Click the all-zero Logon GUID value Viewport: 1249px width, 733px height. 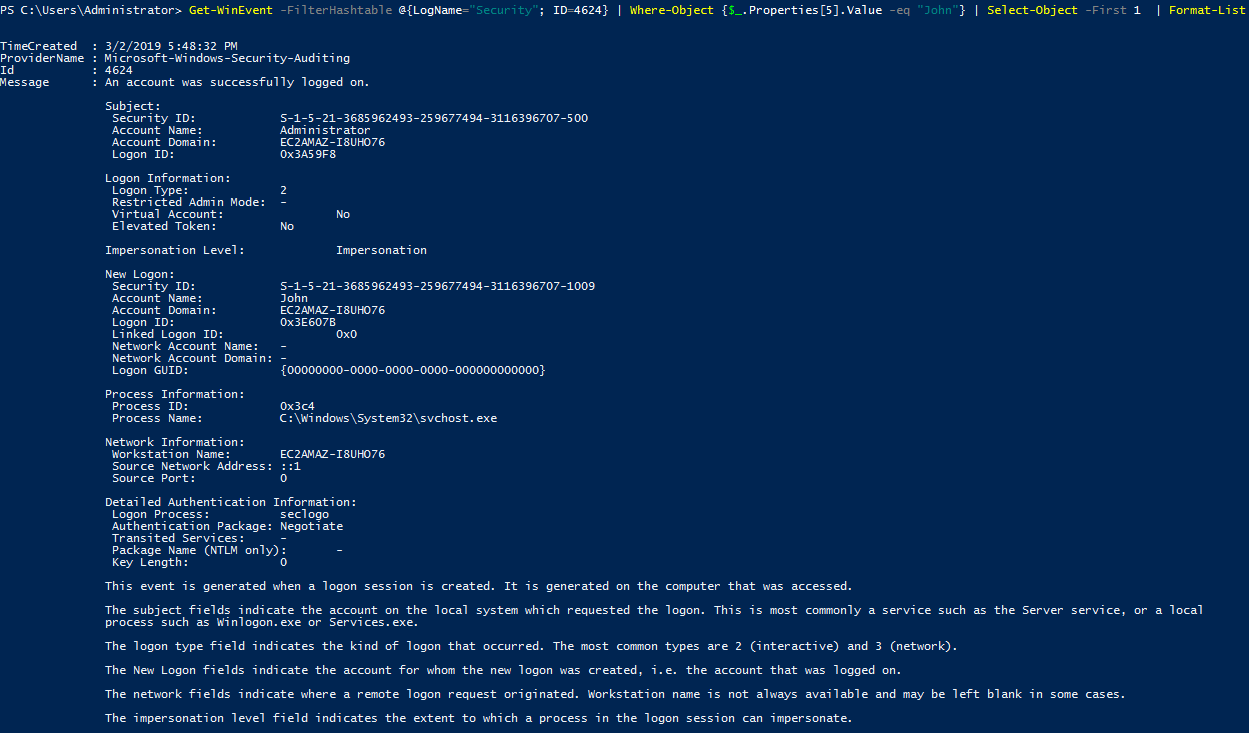[412, 370]
